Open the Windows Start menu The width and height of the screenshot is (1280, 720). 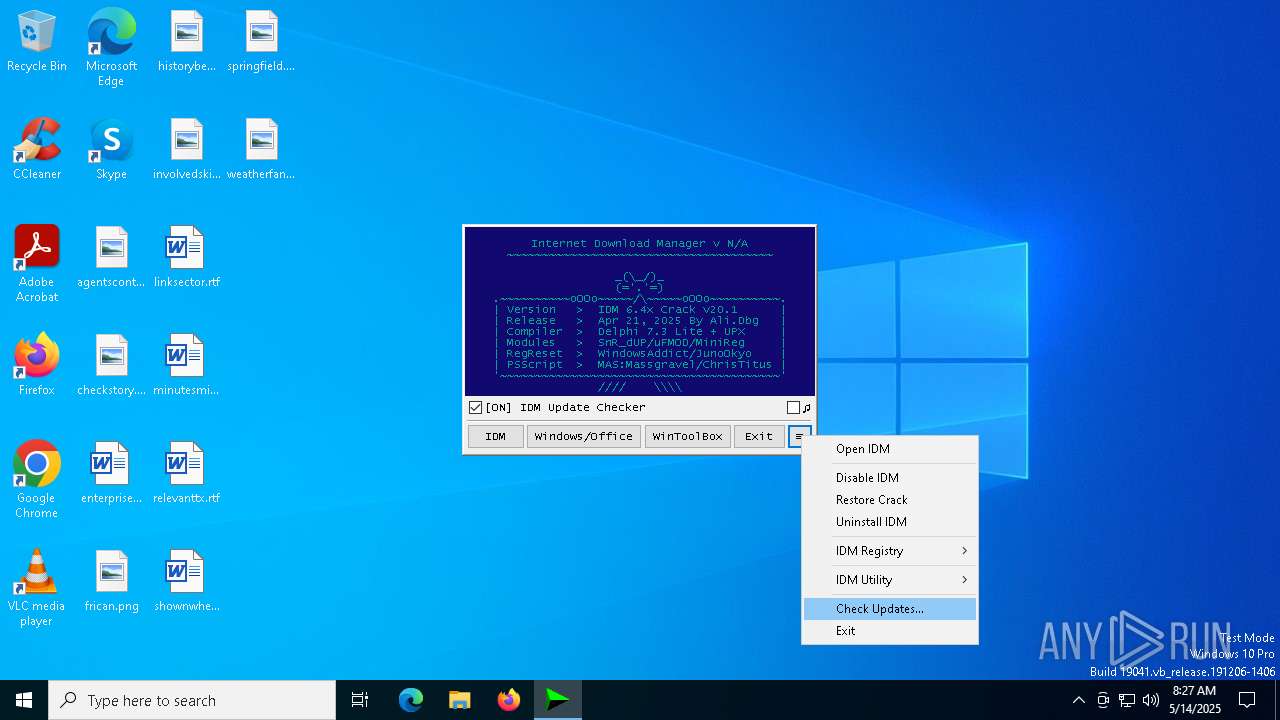[x=24, y=700]
